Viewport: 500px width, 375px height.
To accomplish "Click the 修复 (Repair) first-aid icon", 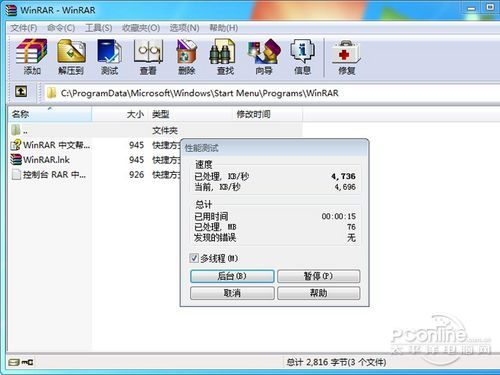I will click(x=347, y=57).
